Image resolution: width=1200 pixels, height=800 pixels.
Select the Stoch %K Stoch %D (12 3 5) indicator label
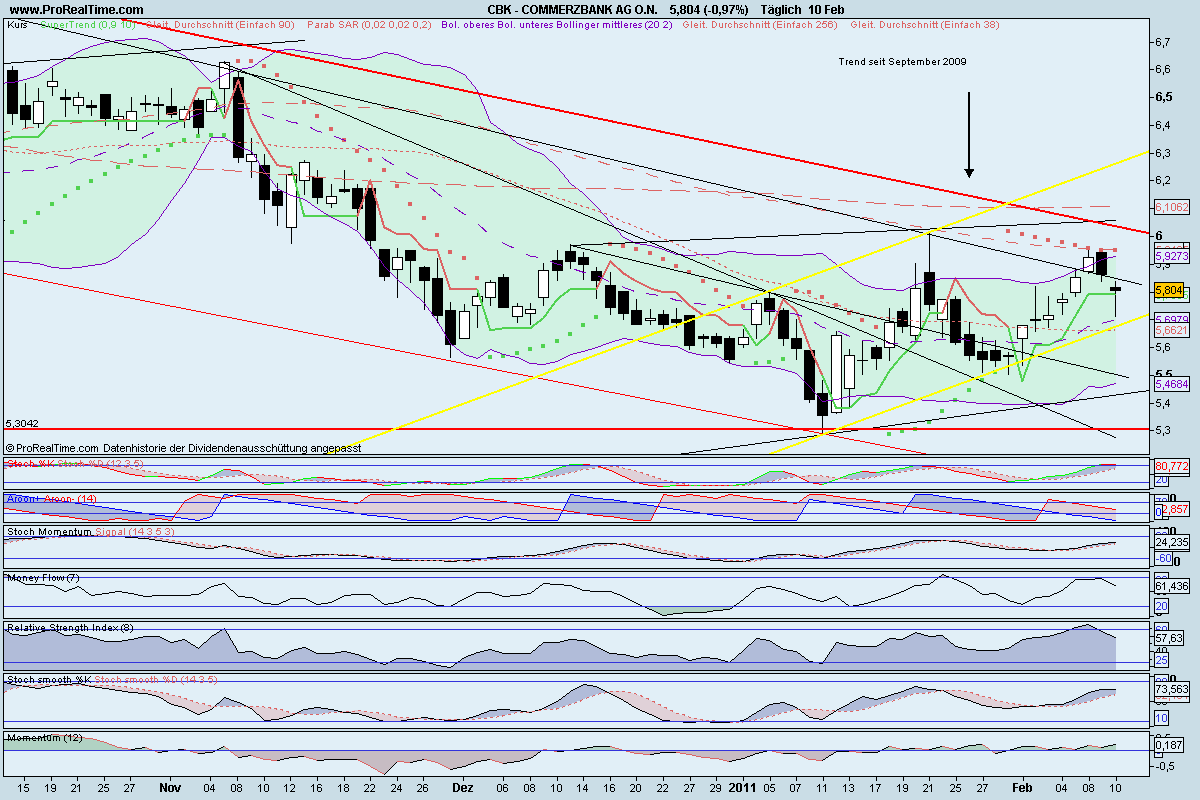click(77, 464)
